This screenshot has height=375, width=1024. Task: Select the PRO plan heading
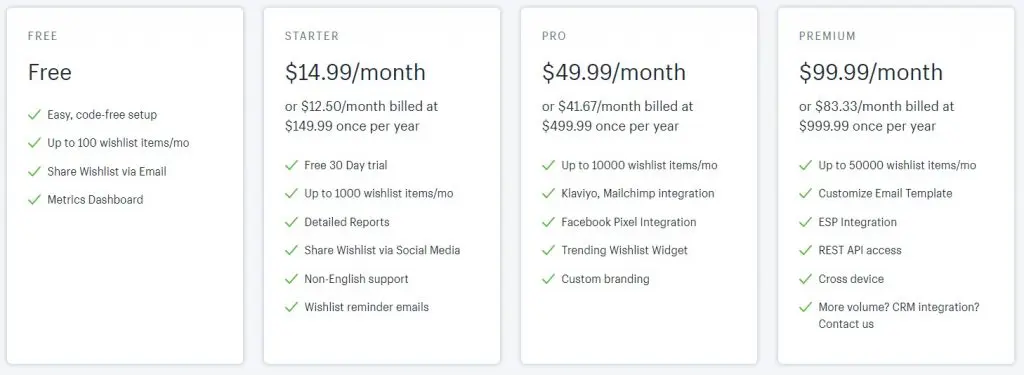[x=554, y=36]
